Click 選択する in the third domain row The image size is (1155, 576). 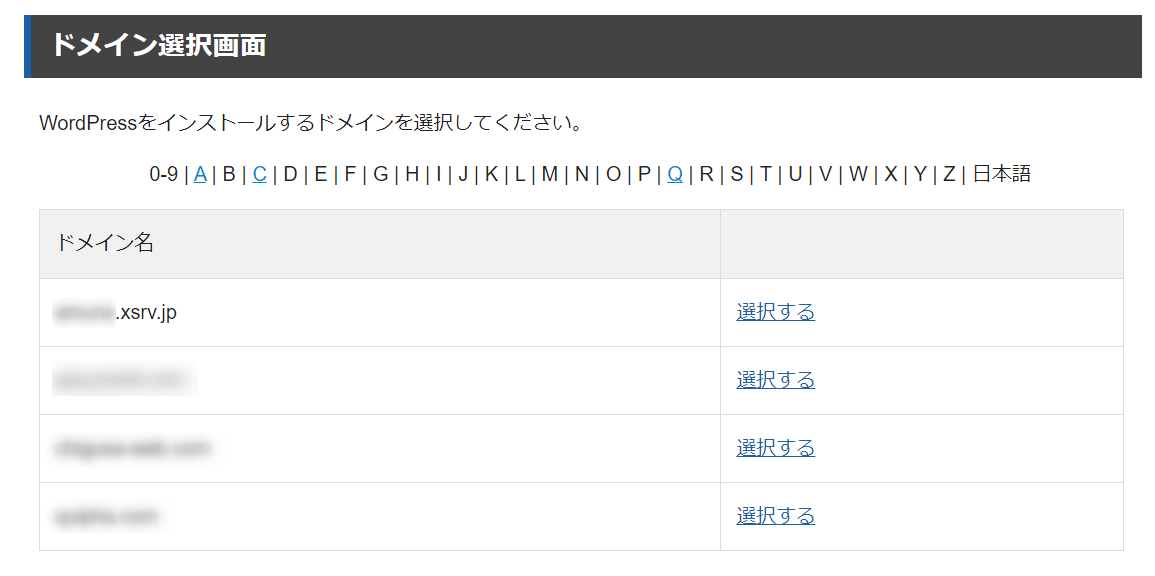point(775,448)
